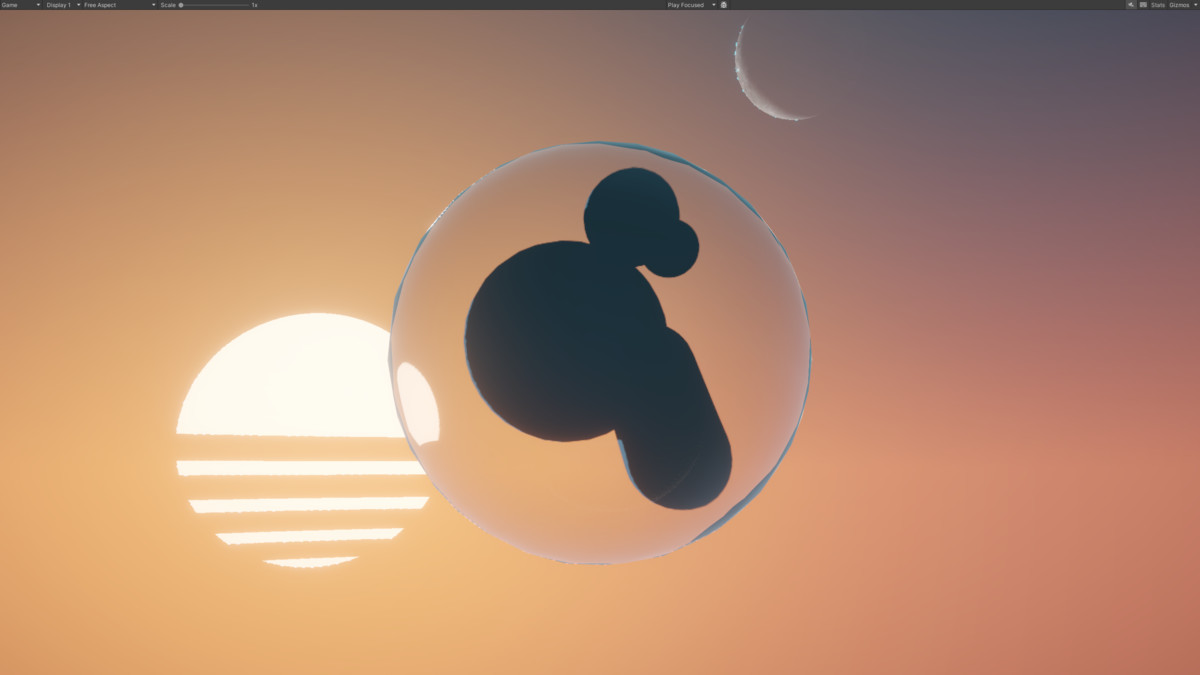Toggle the VSync icon next to Stats

point(1143,5)
